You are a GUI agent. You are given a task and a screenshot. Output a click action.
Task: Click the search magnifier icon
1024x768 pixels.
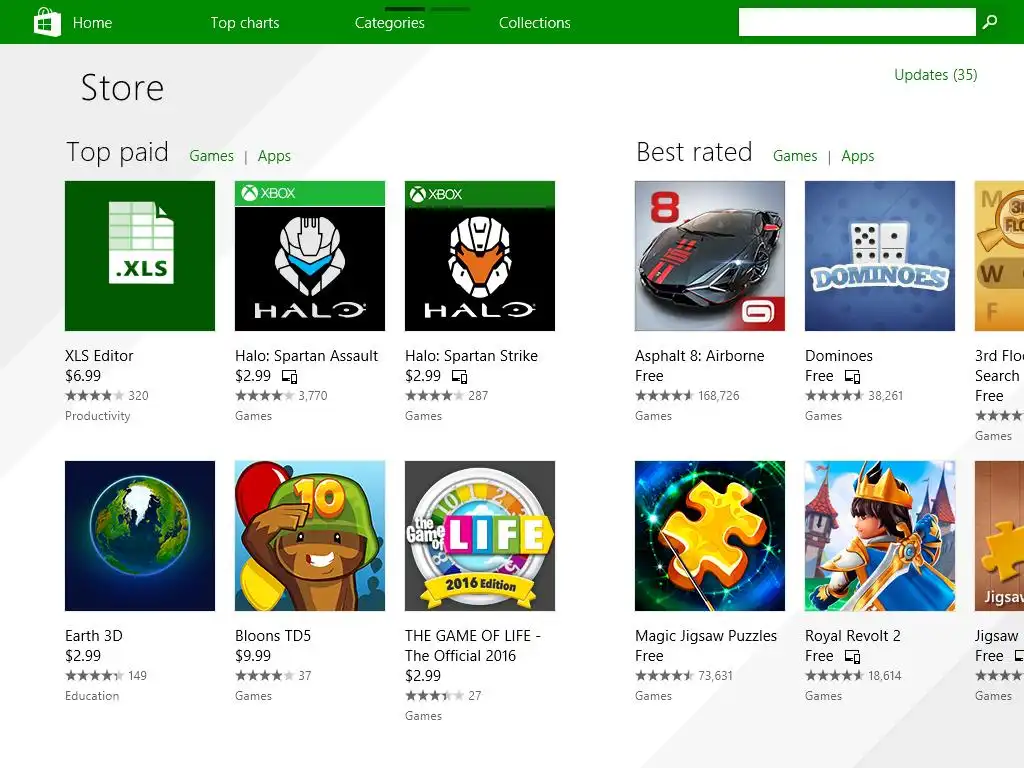(990, 22)
